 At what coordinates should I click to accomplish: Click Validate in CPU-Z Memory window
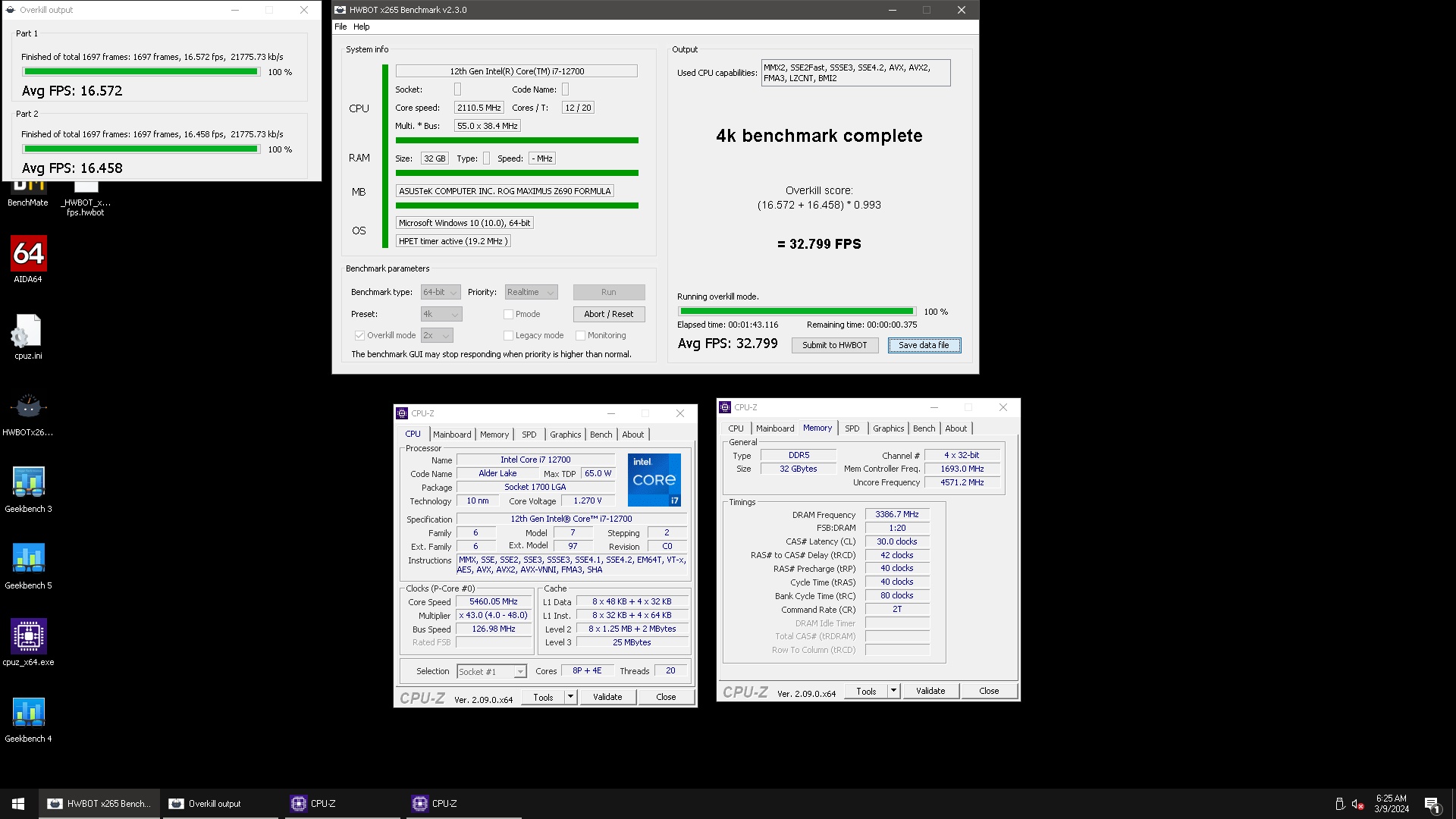(930, 691)
